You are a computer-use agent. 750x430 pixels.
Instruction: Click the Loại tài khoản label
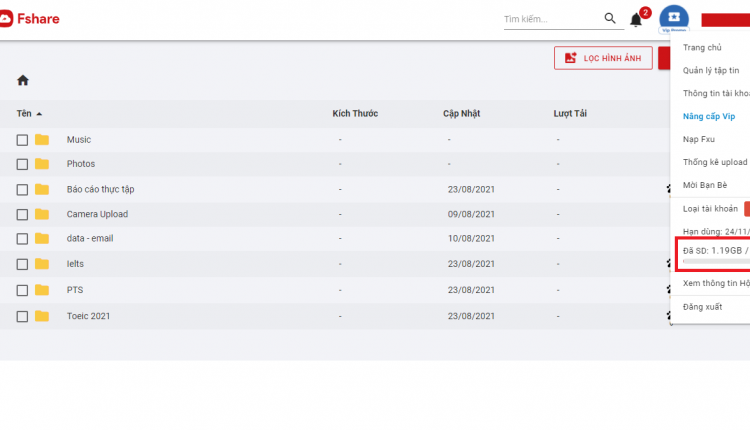coord(710,209)
